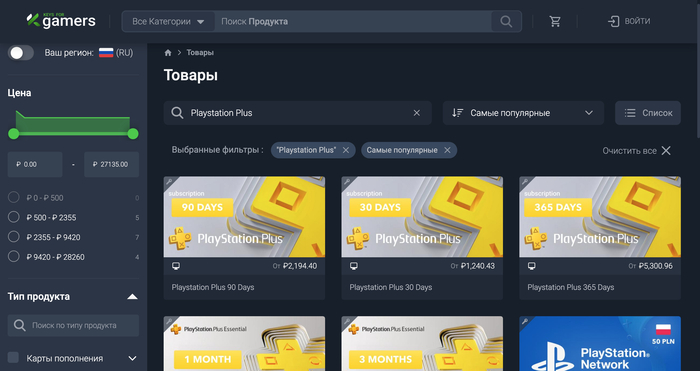The width and height of the screenshot is (700, 371).
Task: Check the Карты пополнения checkbox
Action: (x=14, y=358)
